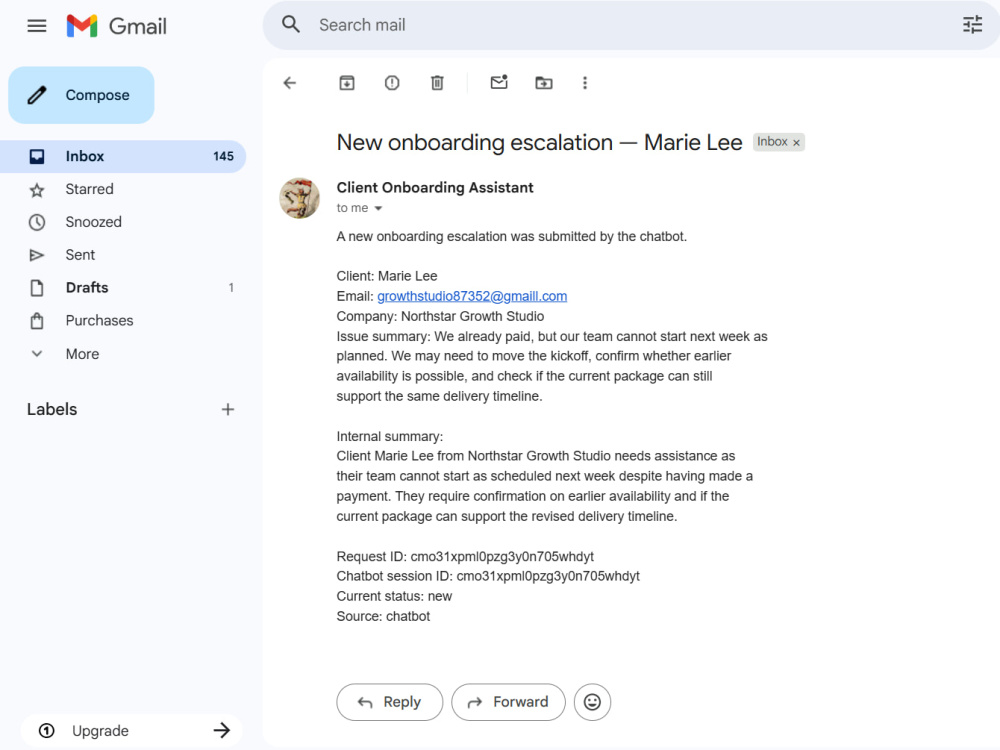Open the three-dot More actions menu

[585, 83]
